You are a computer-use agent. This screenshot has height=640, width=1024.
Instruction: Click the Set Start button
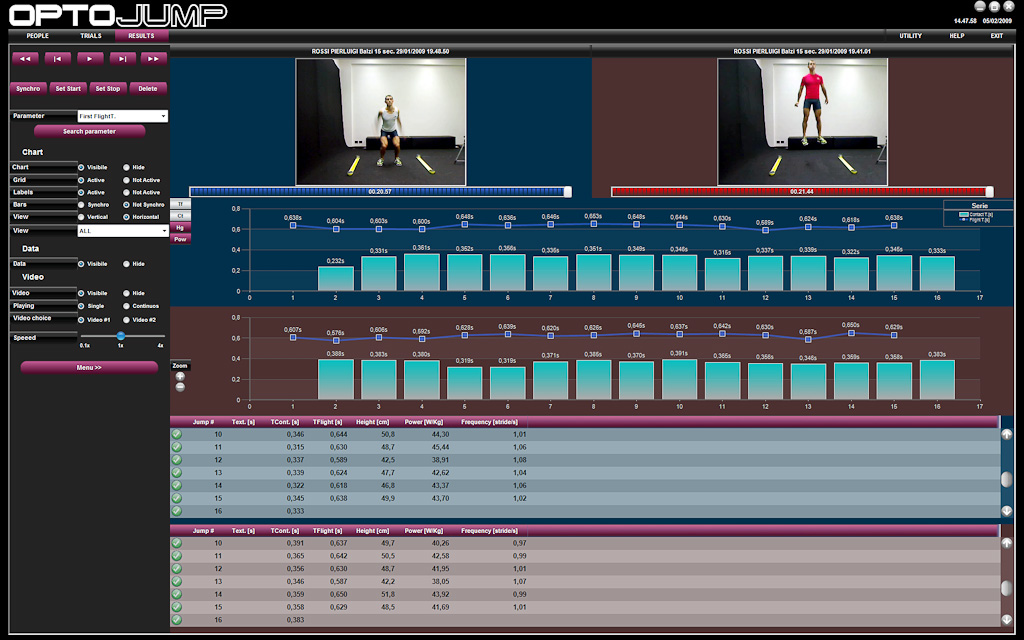69,89
